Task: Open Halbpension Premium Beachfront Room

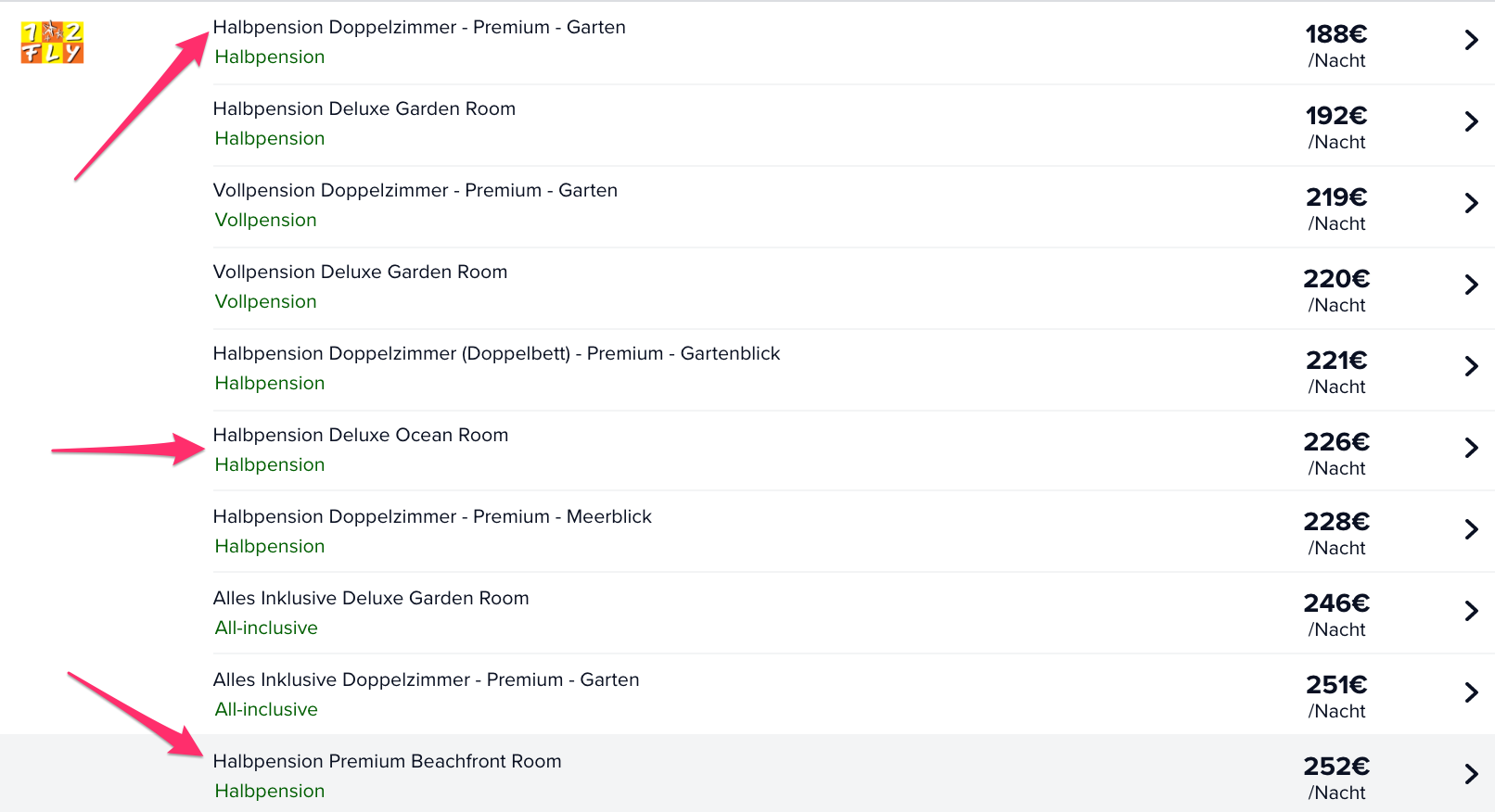Action: click(x=388, y=762)
